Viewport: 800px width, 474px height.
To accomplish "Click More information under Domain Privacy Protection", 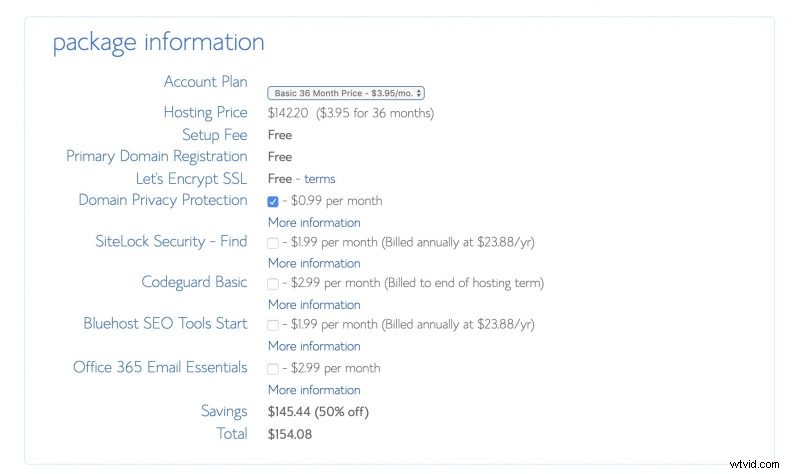I will (314, 222).
